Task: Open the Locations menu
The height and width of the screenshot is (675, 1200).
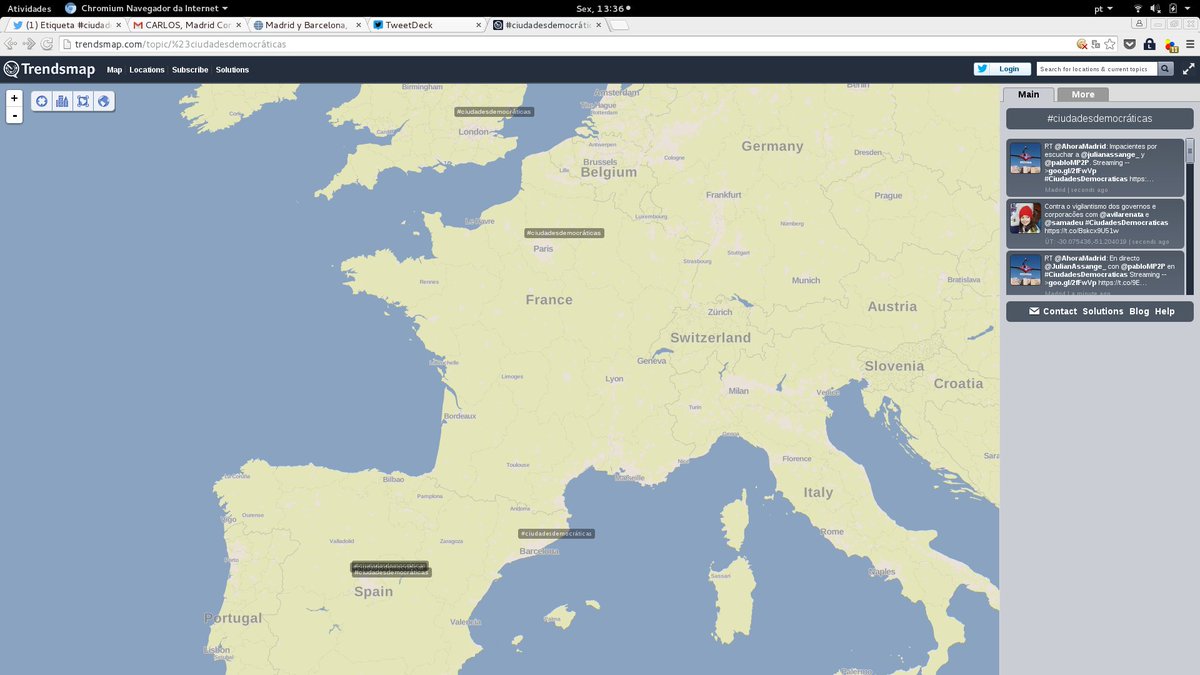Action: coord(147,70)
